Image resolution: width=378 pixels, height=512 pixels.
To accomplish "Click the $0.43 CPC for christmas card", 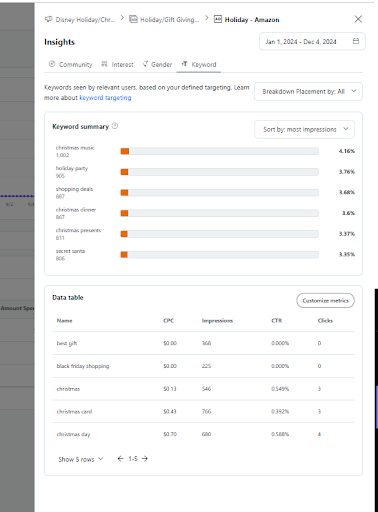I will [170, 412].
